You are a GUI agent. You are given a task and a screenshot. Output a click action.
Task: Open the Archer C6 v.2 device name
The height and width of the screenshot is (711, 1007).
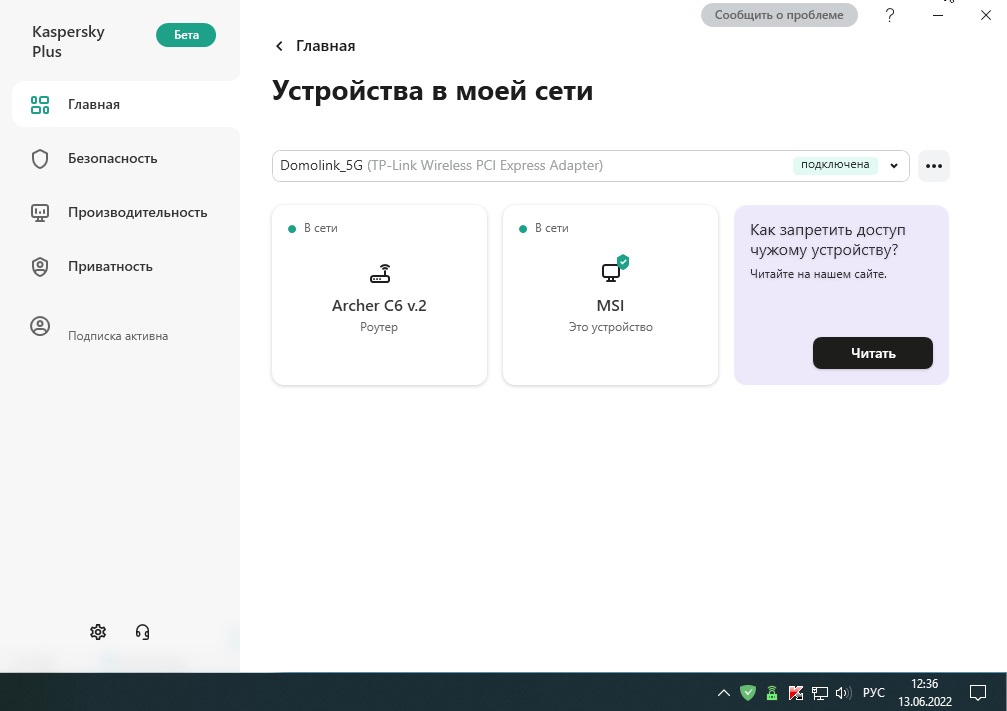pyautogui.click(x=379, y=306)
